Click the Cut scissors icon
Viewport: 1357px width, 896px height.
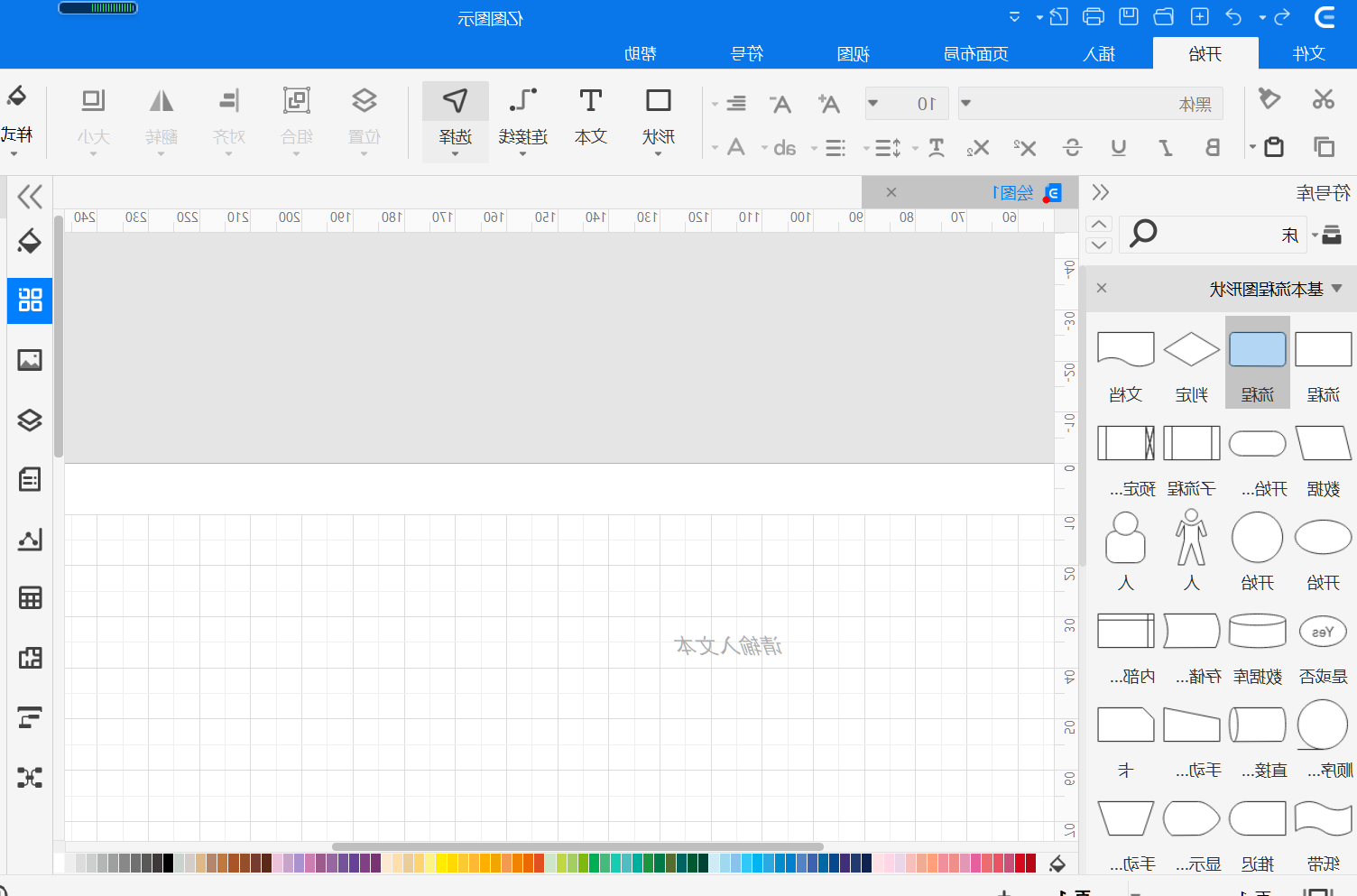tap(1324, 99)
